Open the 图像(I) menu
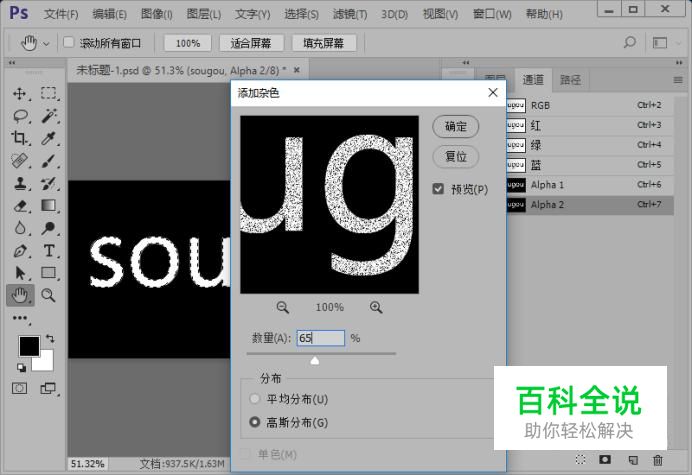The image size is (692, 475). coord(156,14)
